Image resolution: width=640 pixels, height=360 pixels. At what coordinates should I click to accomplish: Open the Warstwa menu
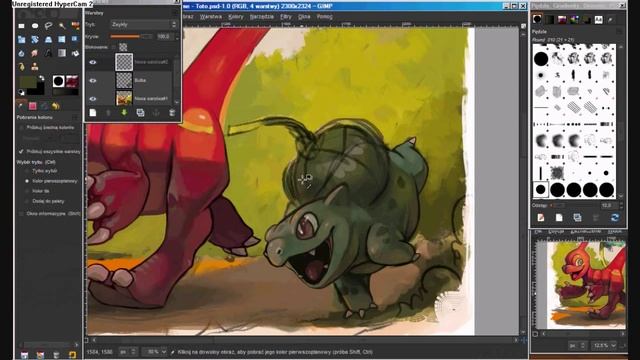[x=211, y=17]
